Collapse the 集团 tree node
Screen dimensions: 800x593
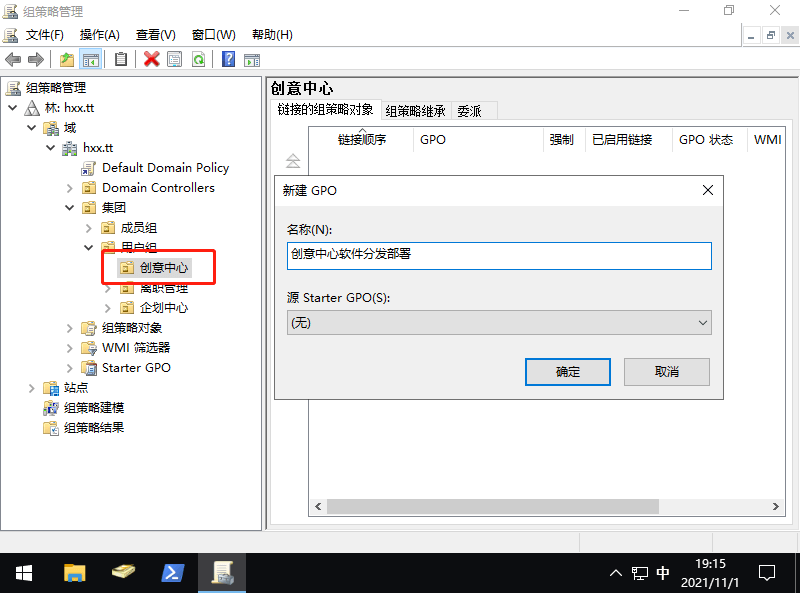pyautogui.click(x=69, y=208)
